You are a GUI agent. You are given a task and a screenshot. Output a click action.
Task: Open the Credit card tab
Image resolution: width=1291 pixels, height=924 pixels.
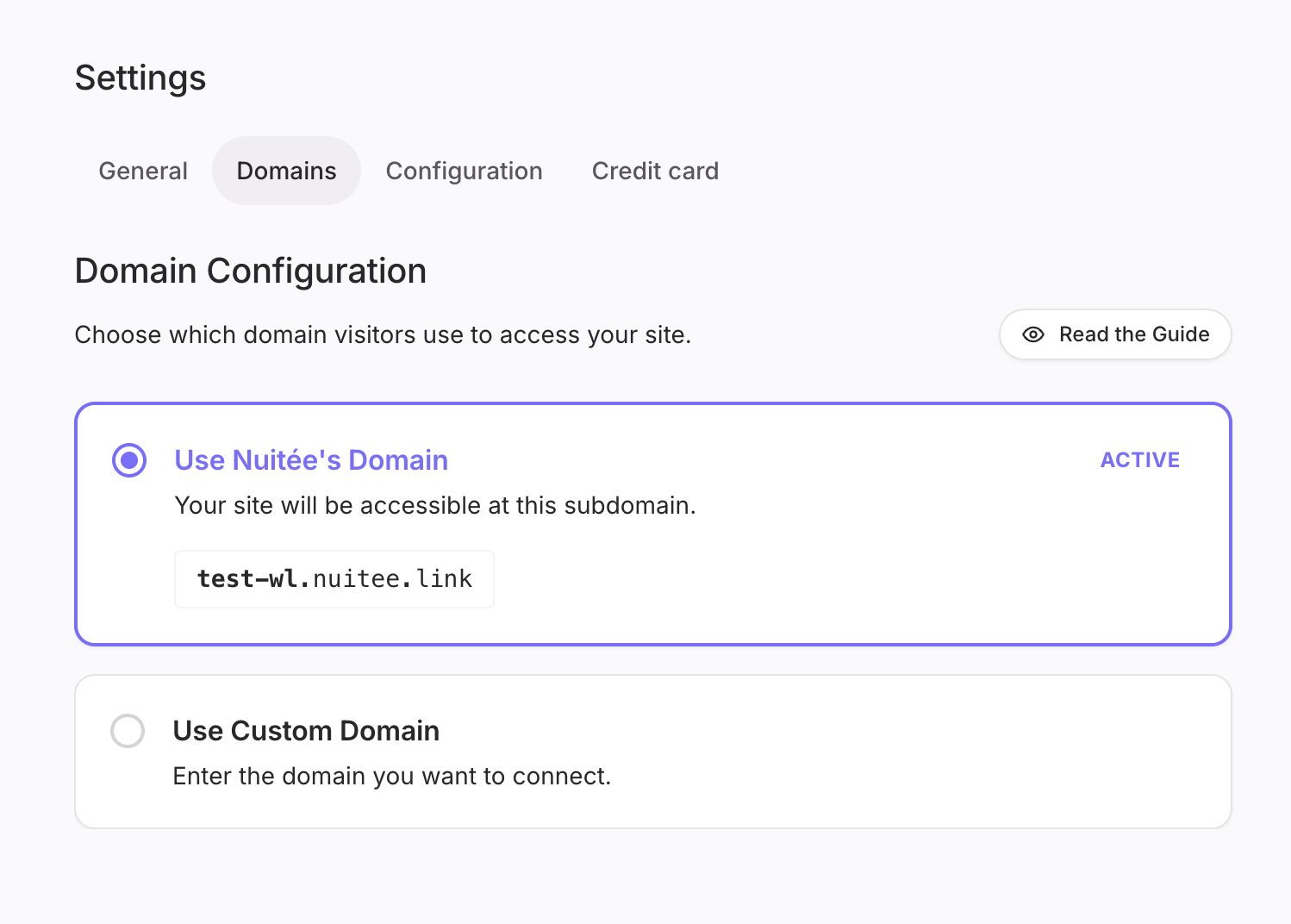[x=655, y=171]
